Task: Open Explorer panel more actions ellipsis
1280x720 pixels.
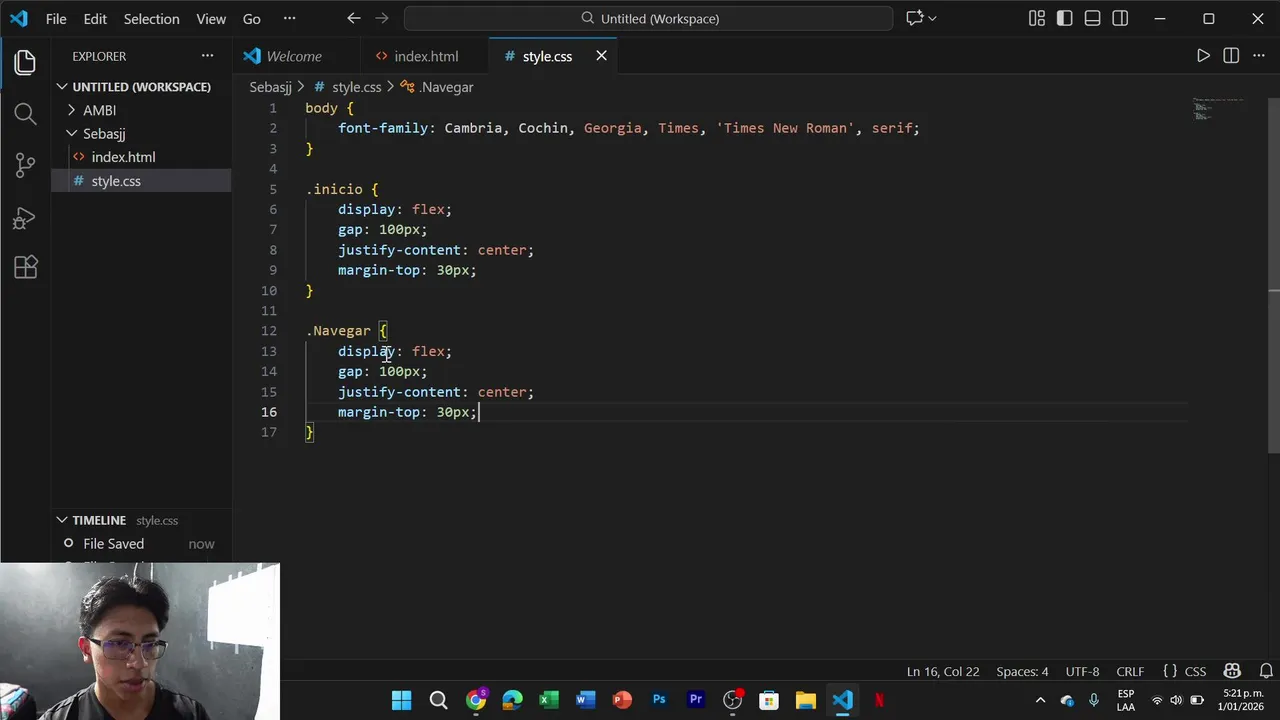Action: coord(207,56)
